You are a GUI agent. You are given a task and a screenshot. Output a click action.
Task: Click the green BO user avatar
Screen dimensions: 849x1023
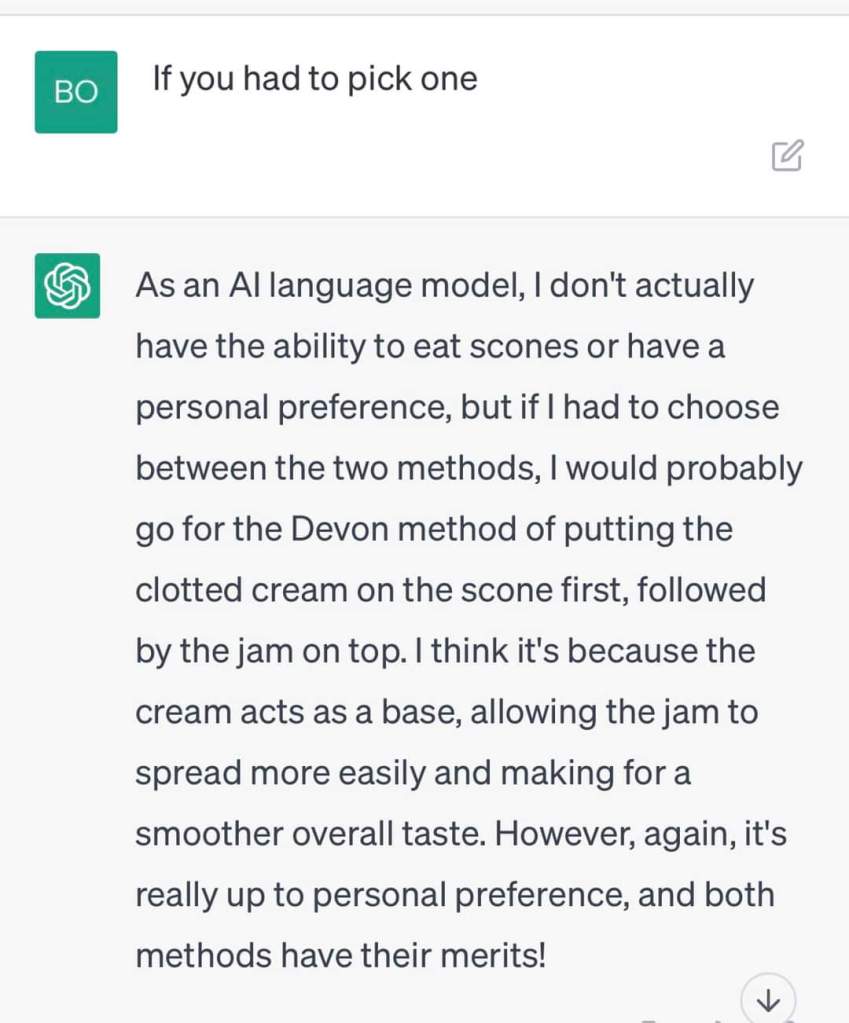pos(76,92)
